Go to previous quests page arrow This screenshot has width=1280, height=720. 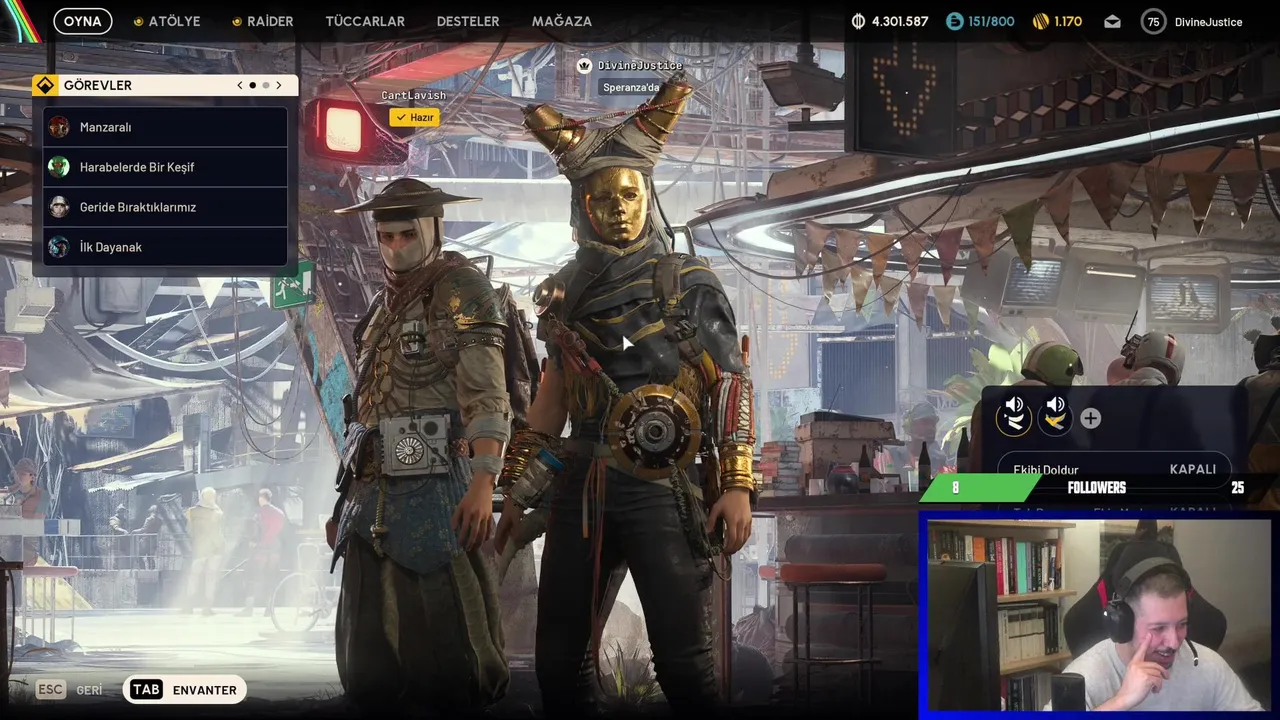[x=240, y=85]
